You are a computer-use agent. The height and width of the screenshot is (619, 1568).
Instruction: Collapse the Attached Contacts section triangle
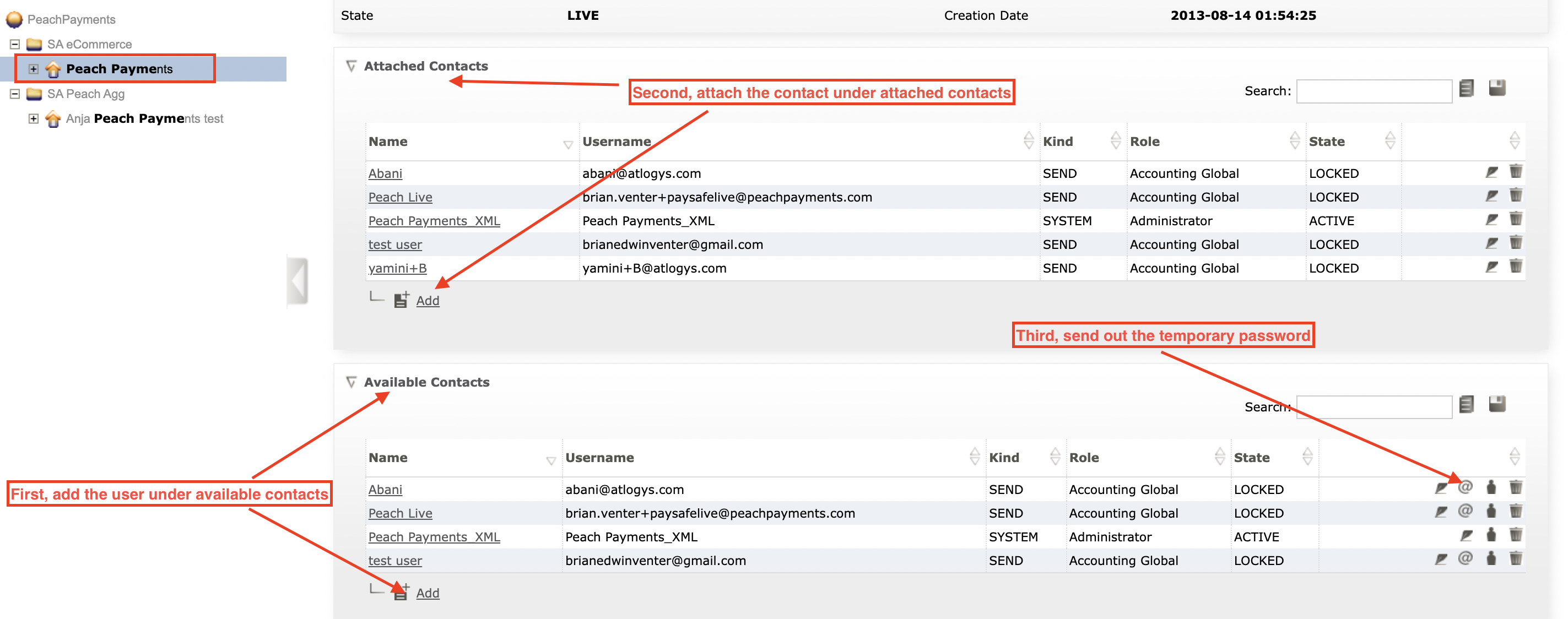pos(351,66)
